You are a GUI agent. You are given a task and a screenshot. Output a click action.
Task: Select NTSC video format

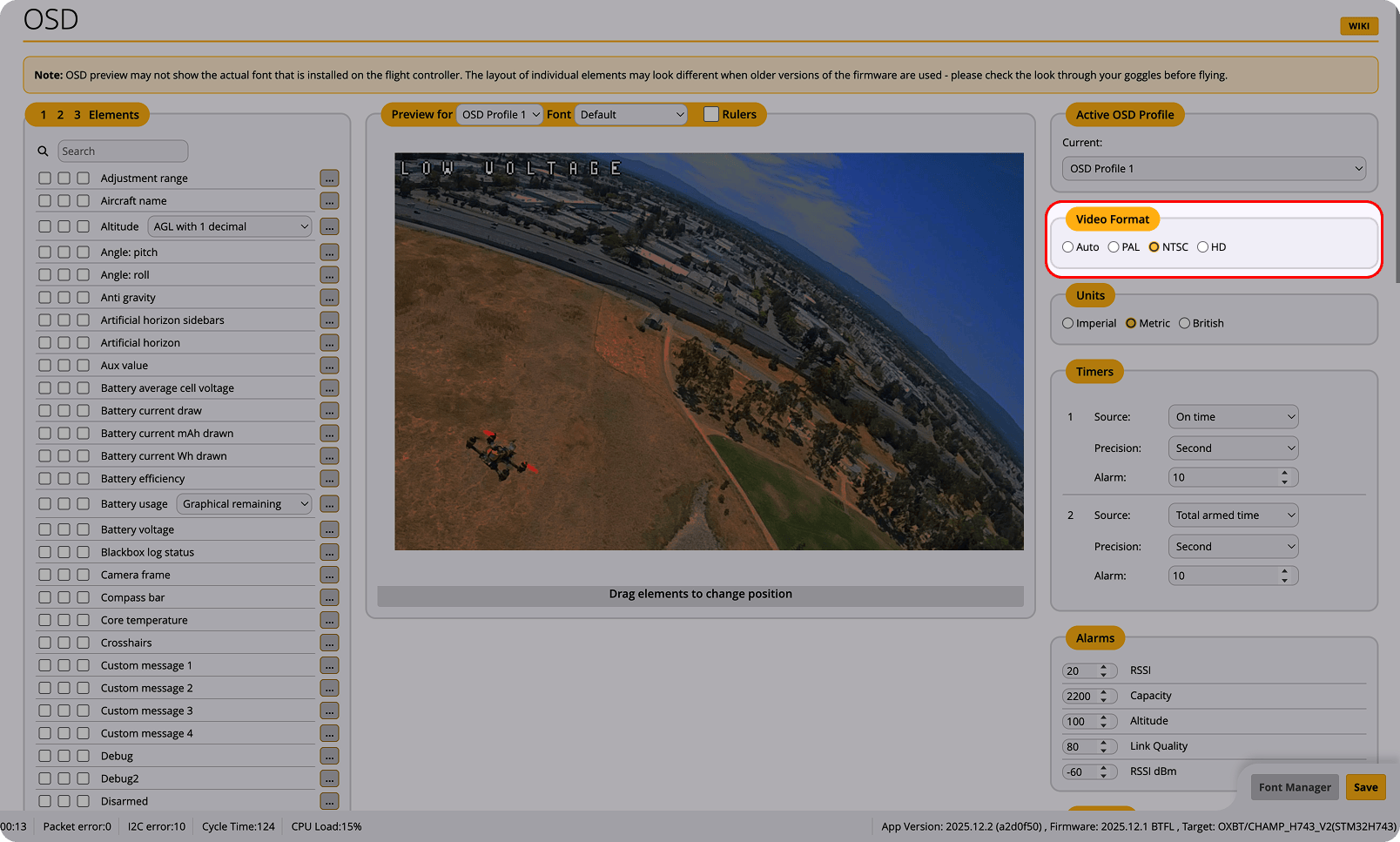point(1154,247)
